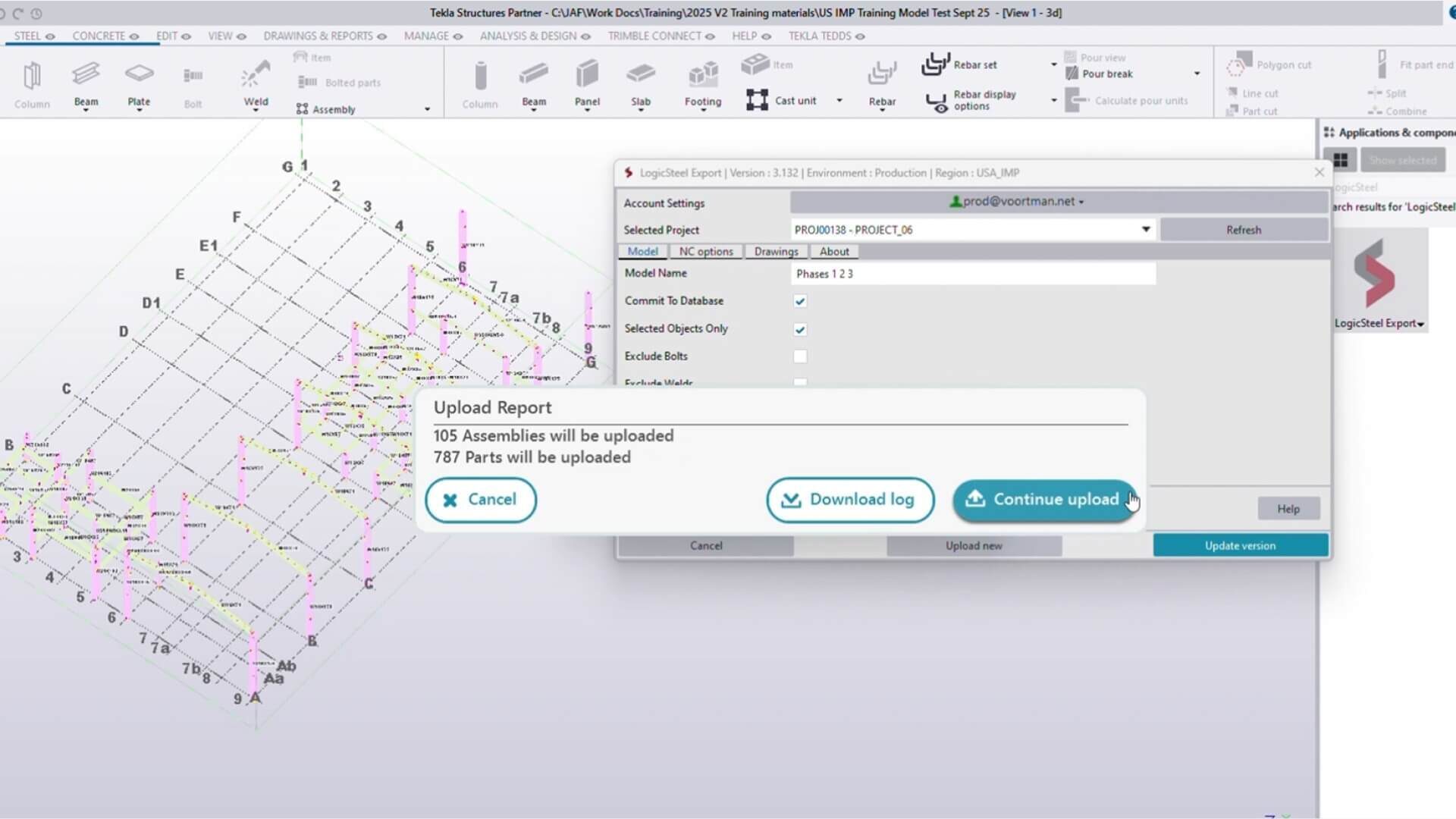Toggle the DRAWINGS & REPORTS tab visibility eye

[382, 36]
